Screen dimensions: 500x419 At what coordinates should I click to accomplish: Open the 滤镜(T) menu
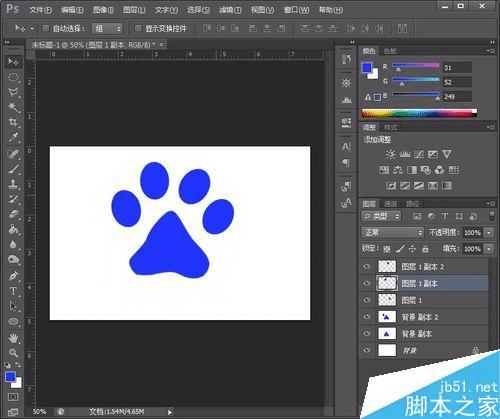(230, 10)
